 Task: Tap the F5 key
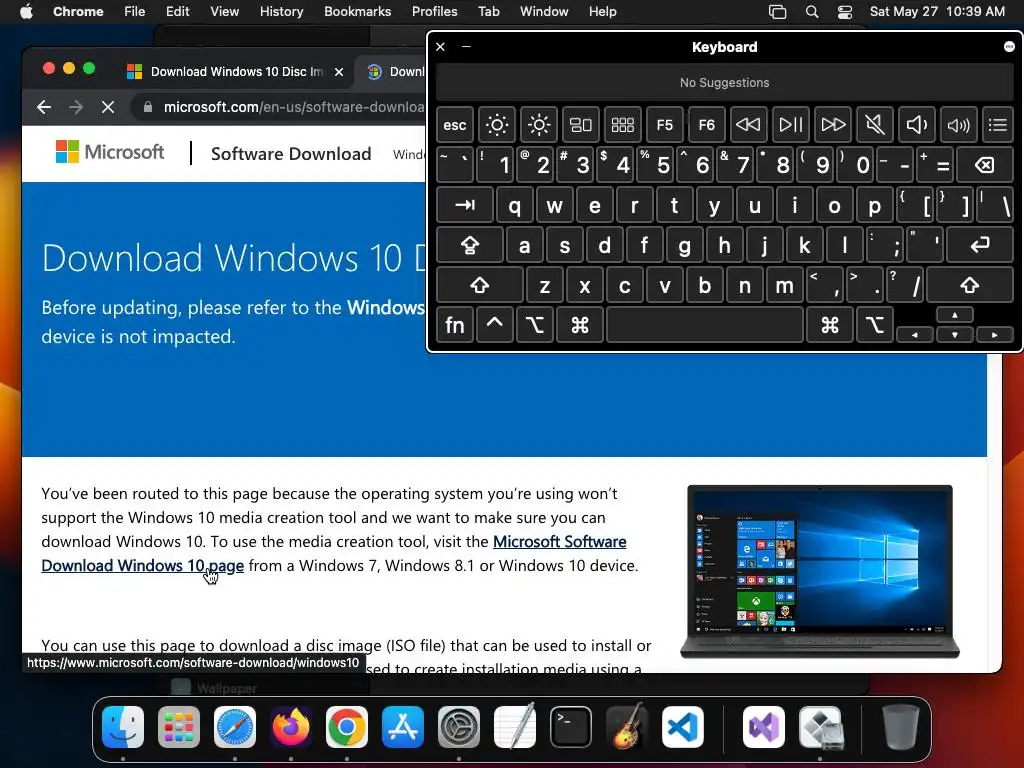click(x=664, y=125)
